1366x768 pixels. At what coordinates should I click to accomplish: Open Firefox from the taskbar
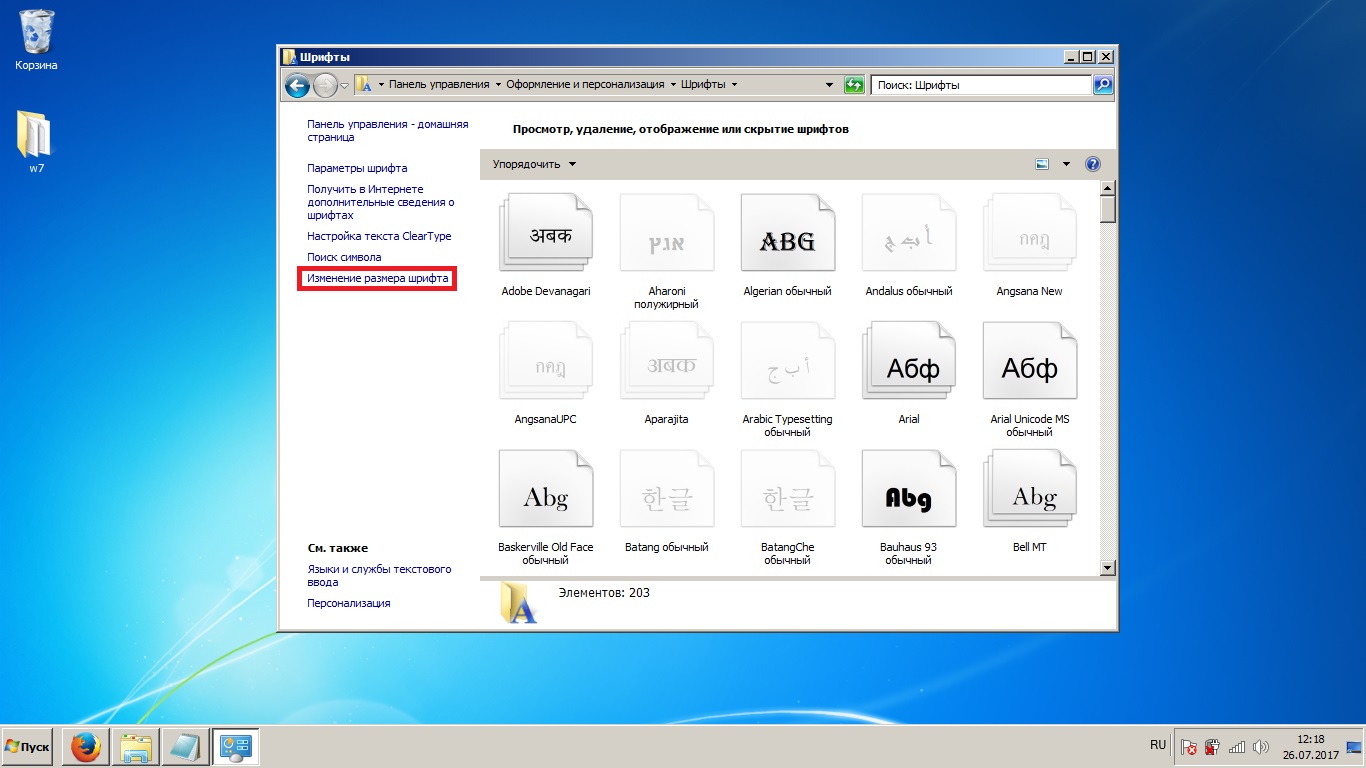pyautogui.click(x=86, y=747)
